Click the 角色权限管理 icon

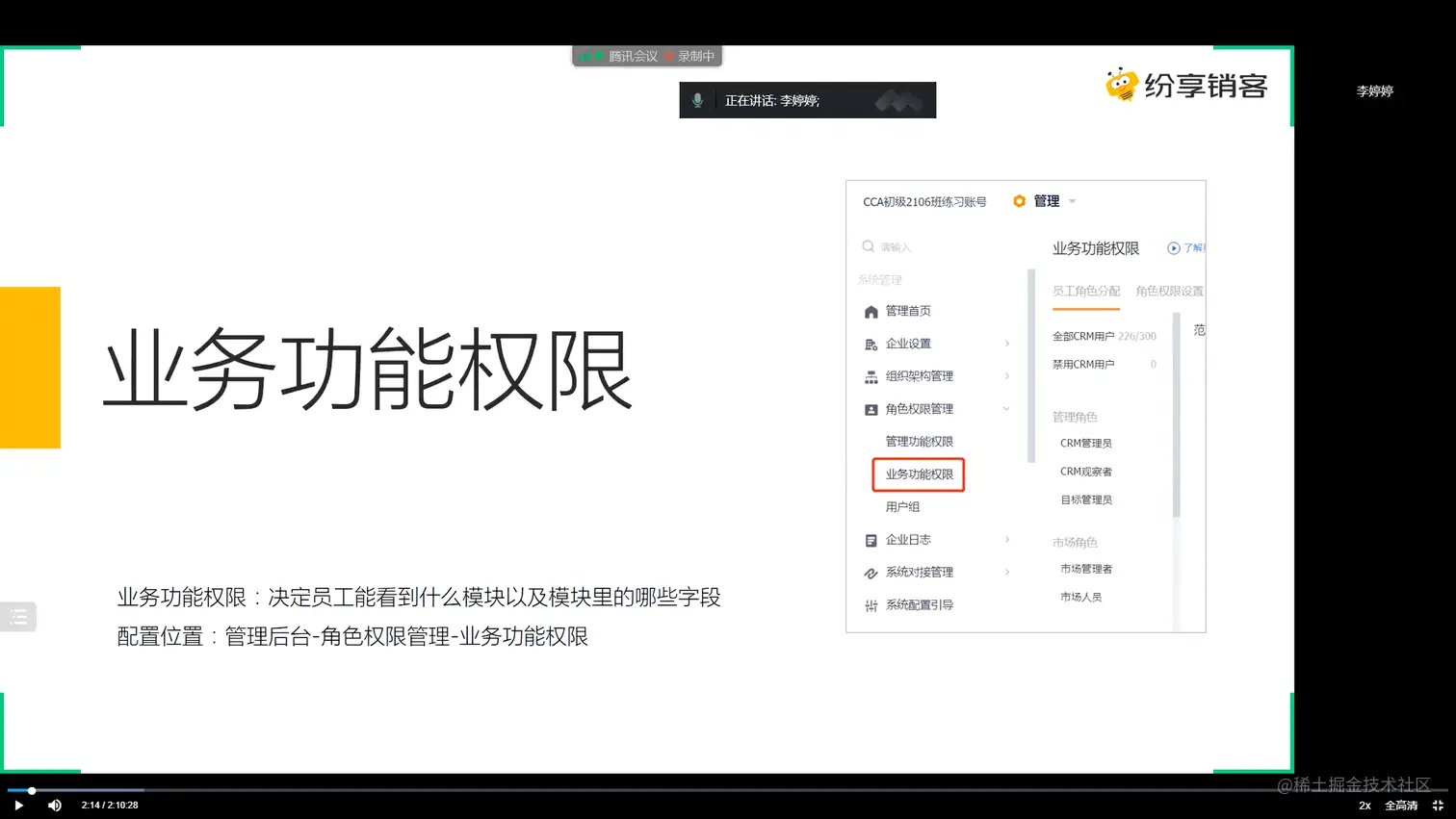click(871, 409)
